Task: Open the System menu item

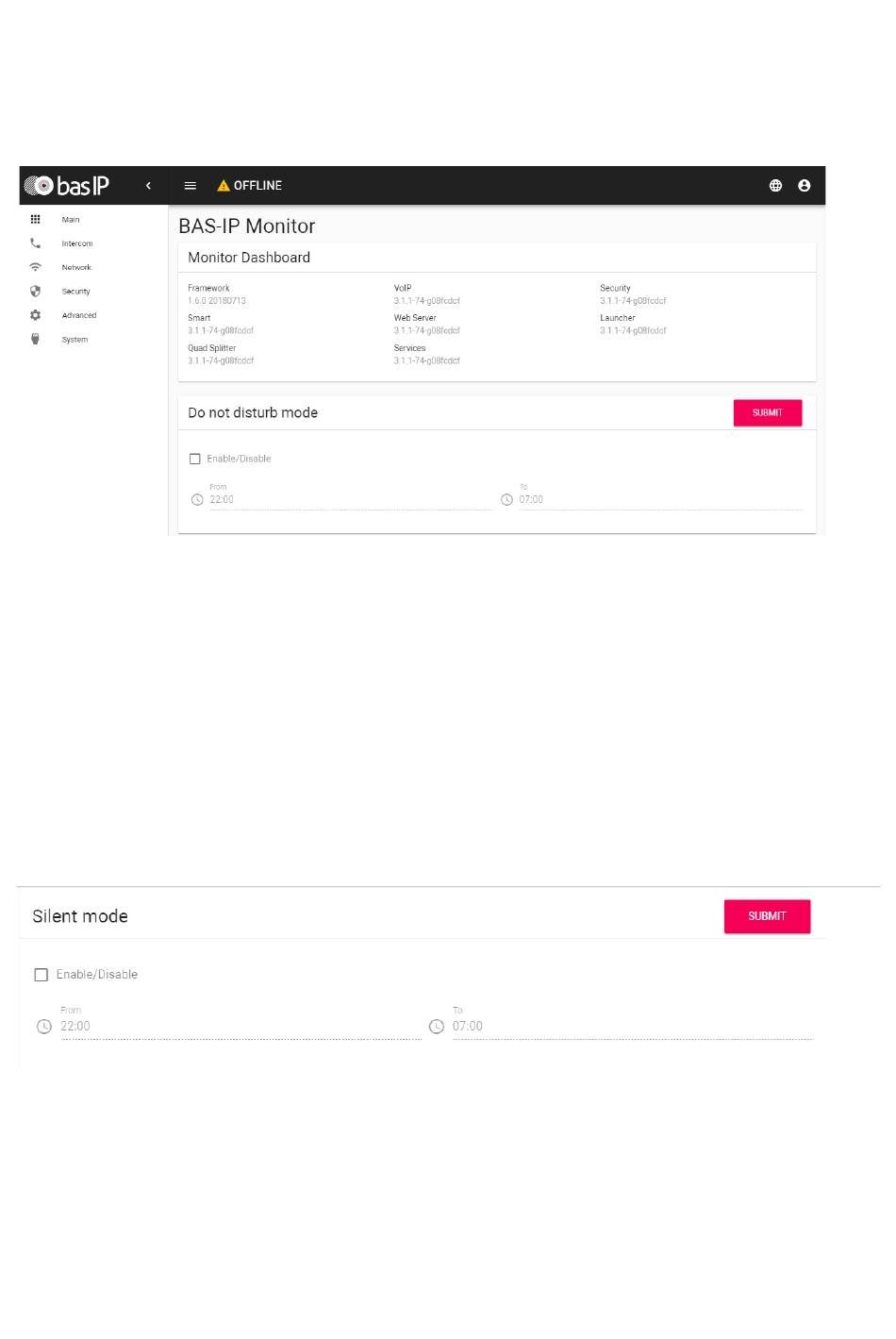Action: 75,340
